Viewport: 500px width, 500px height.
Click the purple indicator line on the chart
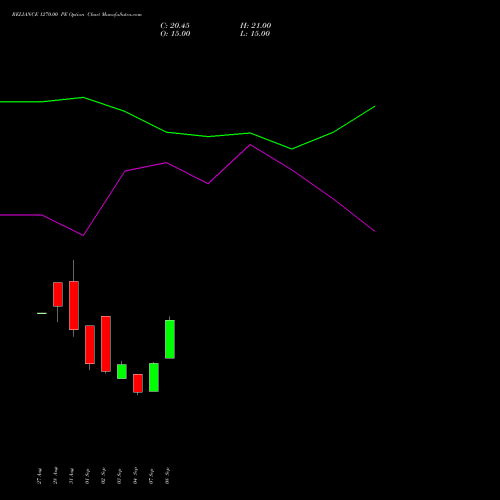(208, 183)
